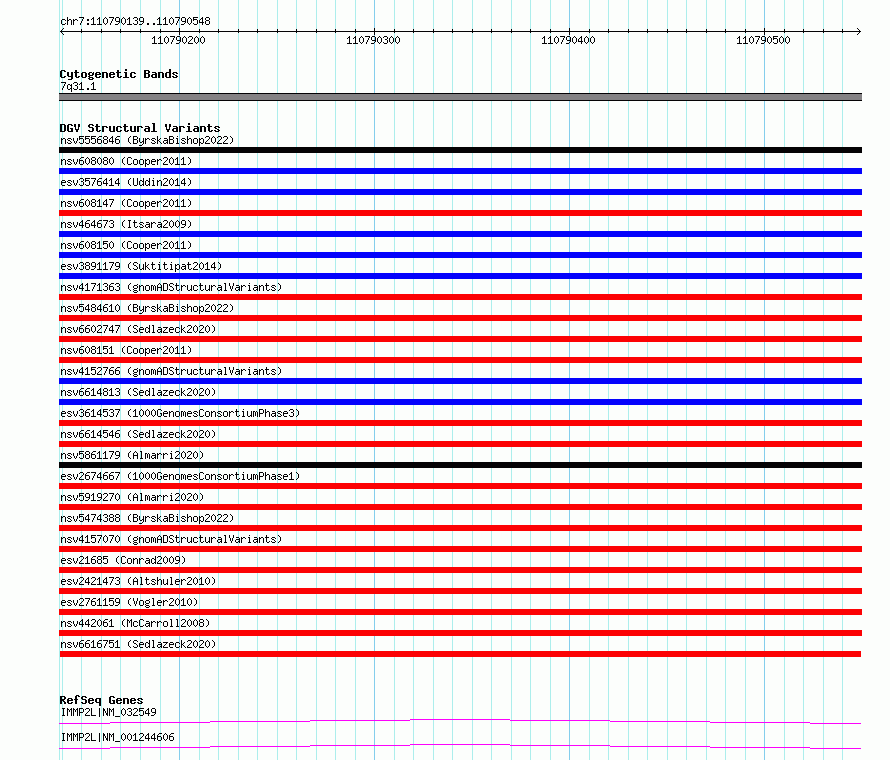The width and height of the screenshot is (890, 760).
Task: Click the blue bar under esv3576414
Action: coord(460,192)
